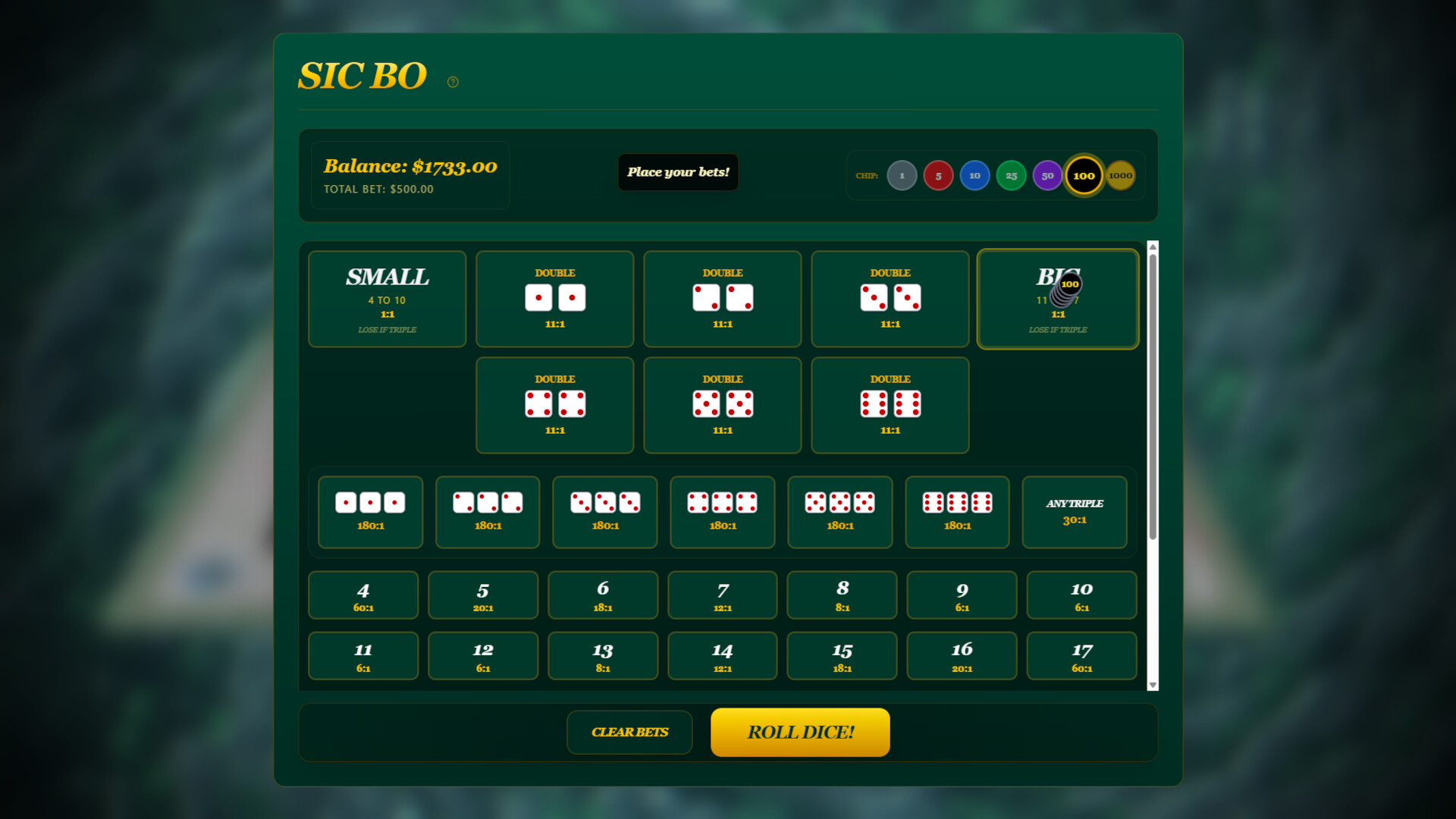Viewport: 1456px width, 819px height.
Task: Bet on the Double sixes tile
Action: [890, 404]
